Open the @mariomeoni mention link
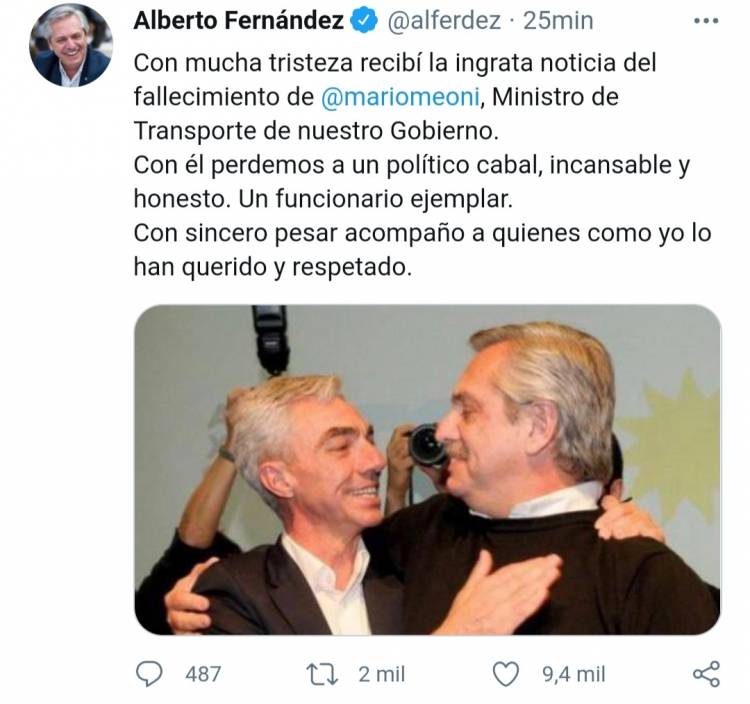750x704 pixels. [x=400, y=97]
